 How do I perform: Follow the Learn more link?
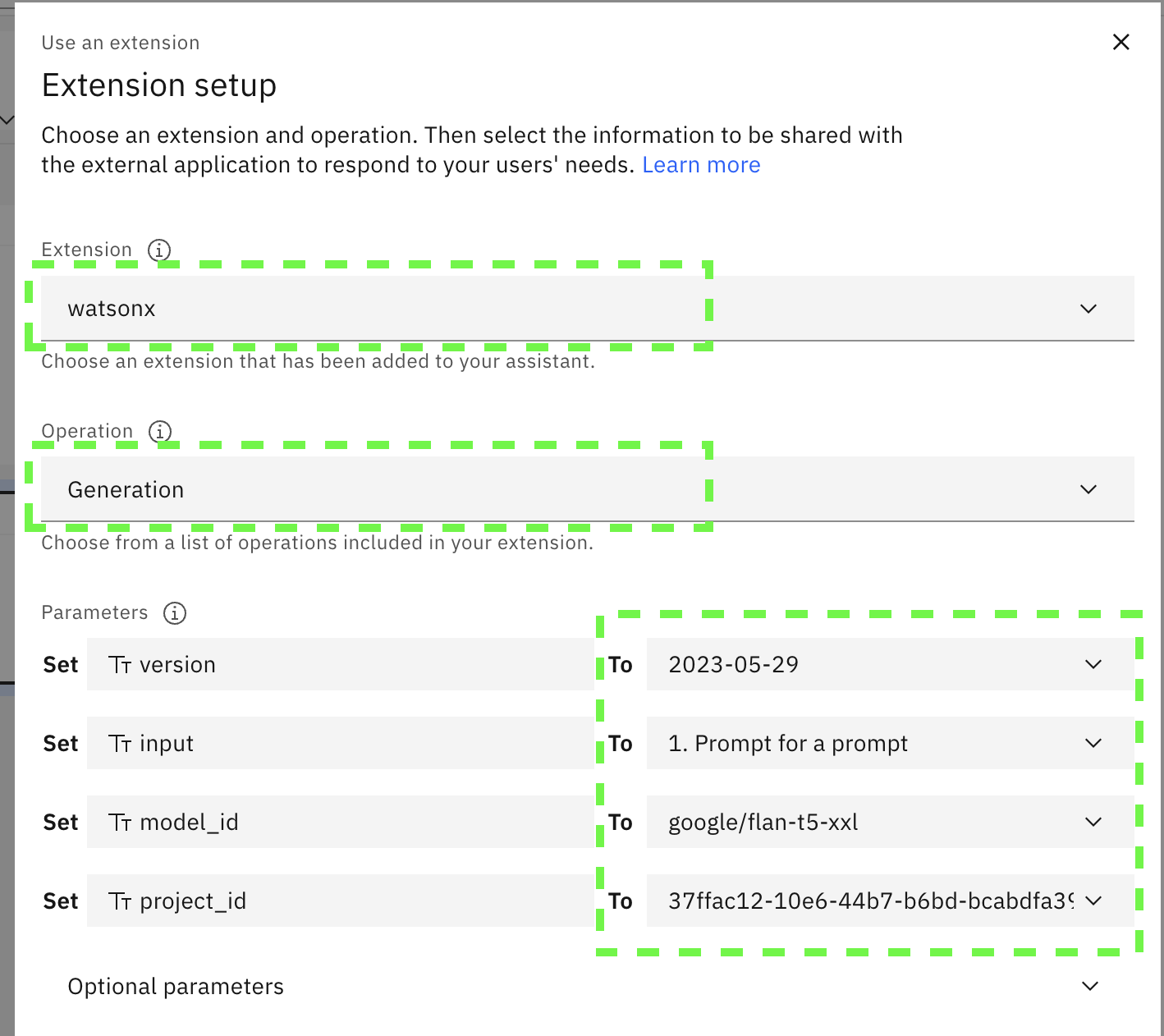[701, 165]
